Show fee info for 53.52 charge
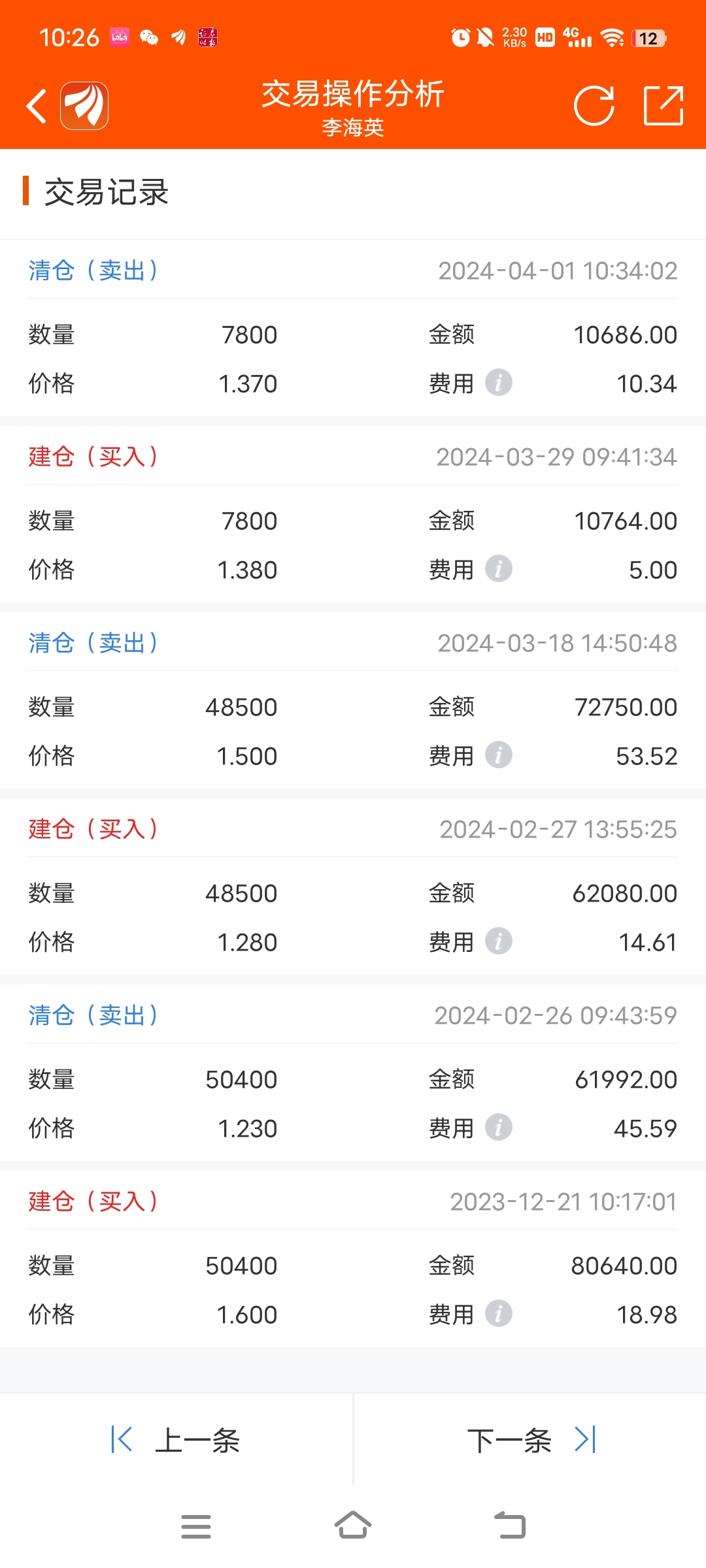This screenshot has width=706, height=1568. (x=499, y=755)
